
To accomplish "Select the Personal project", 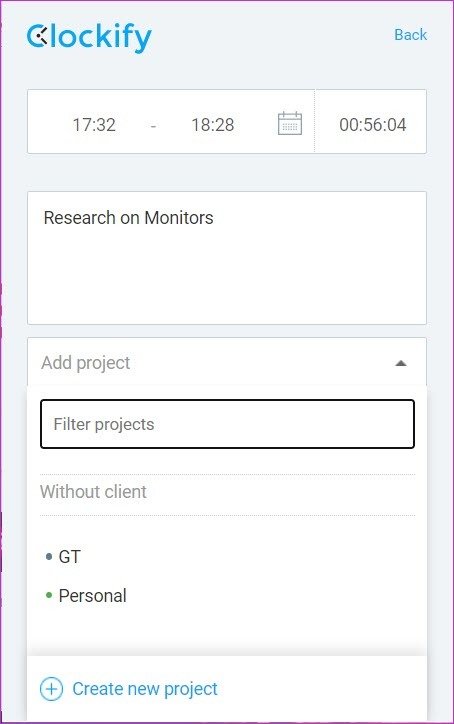I will click(x=92, y=596).
